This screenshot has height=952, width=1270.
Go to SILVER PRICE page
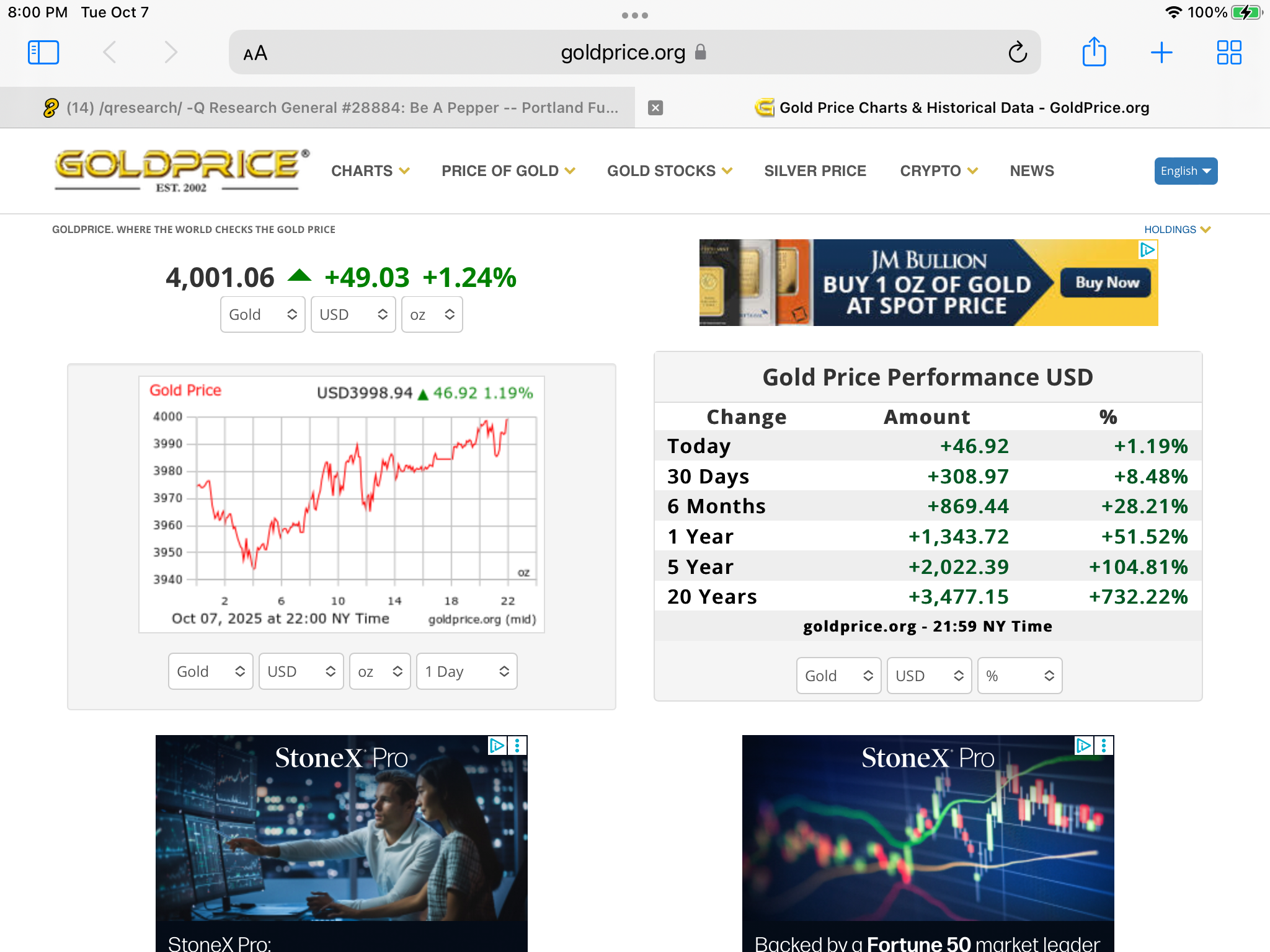[815, 171]
